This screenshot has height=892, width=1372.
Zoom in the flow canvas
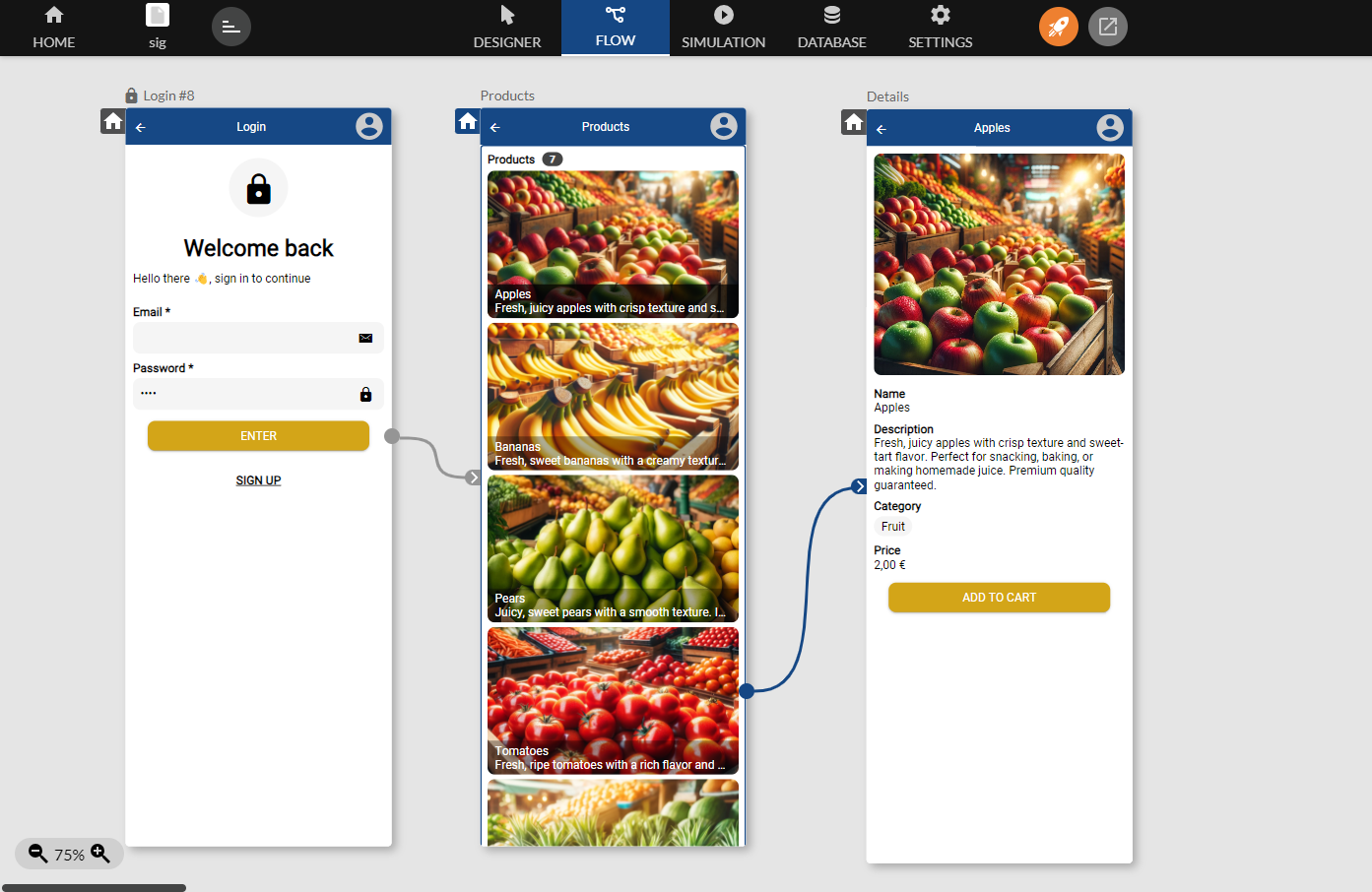[100, 854]
